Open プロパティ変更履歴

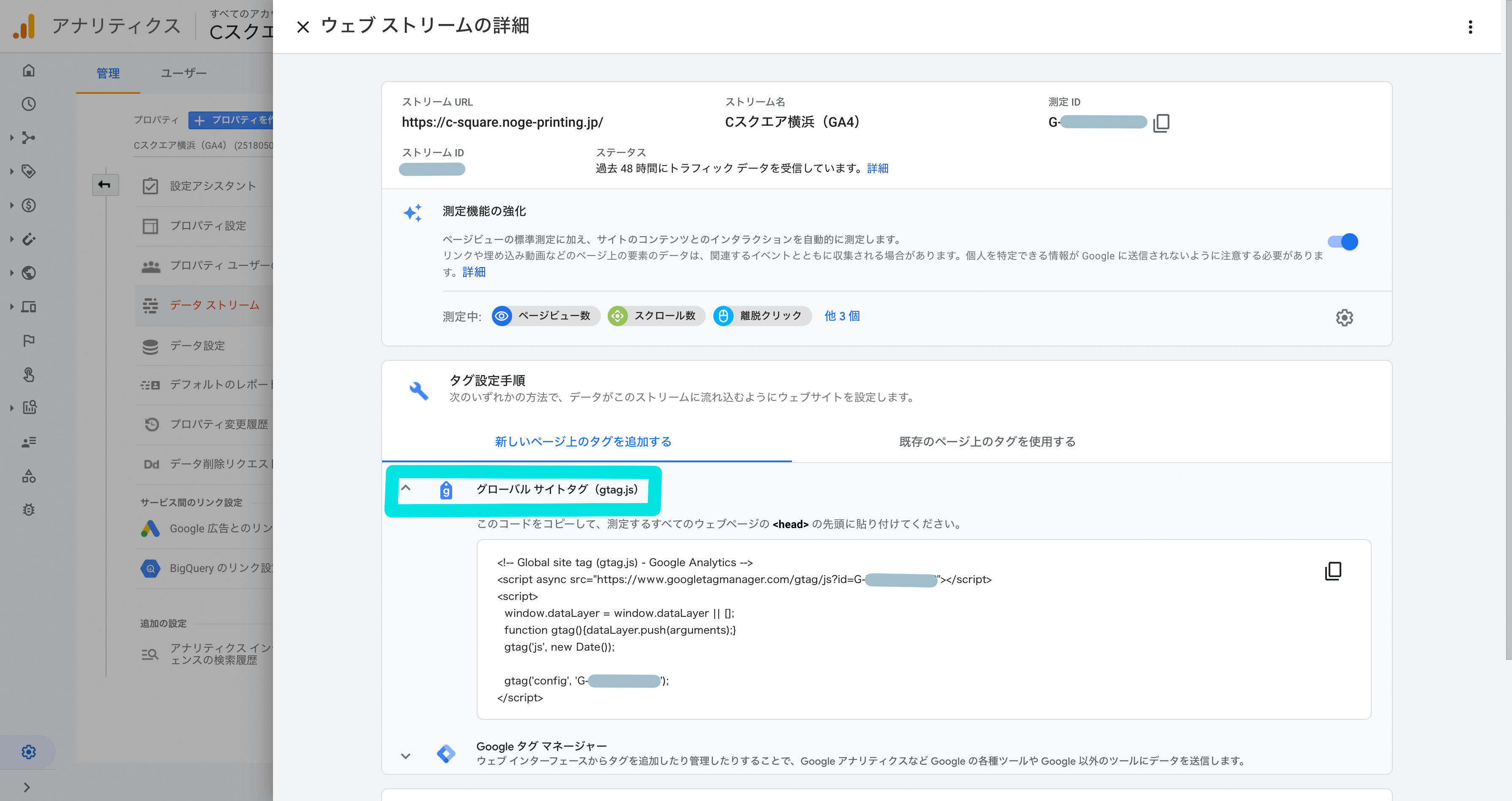point(204,424)
